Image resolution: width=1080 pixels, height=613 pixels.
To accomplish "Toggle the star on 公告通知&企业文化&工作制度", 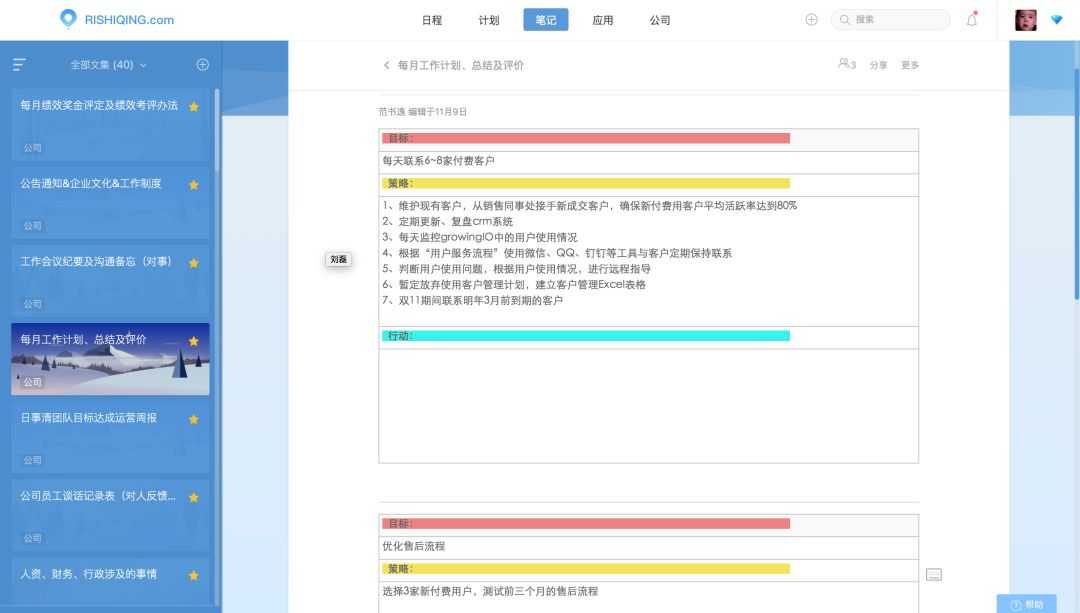I will (x=195, y=183).
